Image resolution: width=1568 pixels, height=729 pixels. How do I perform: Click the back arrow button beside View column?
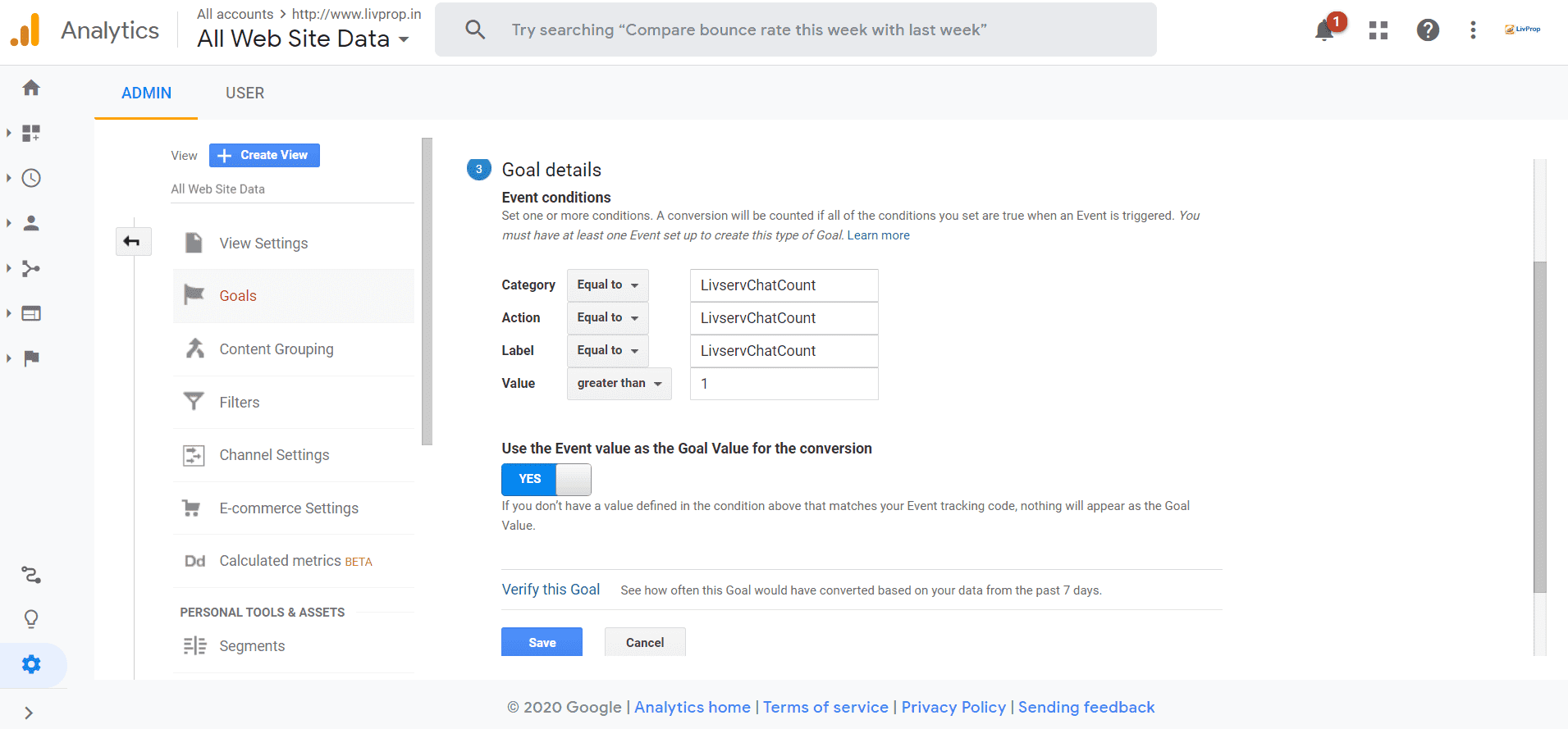[x=132, y=241]
